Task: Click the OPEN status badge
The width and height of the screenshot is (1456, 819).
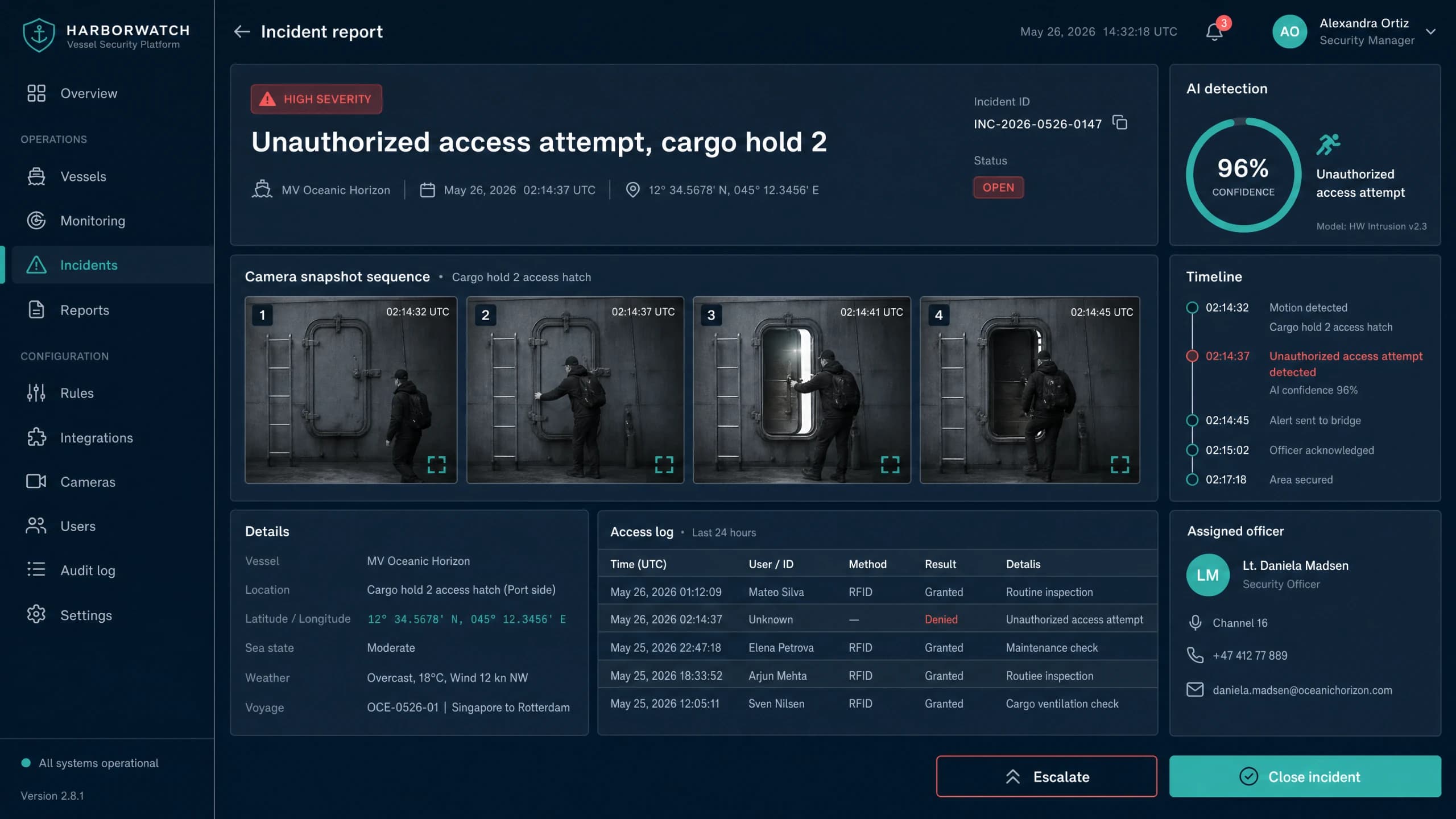Action: pos(998,188)
